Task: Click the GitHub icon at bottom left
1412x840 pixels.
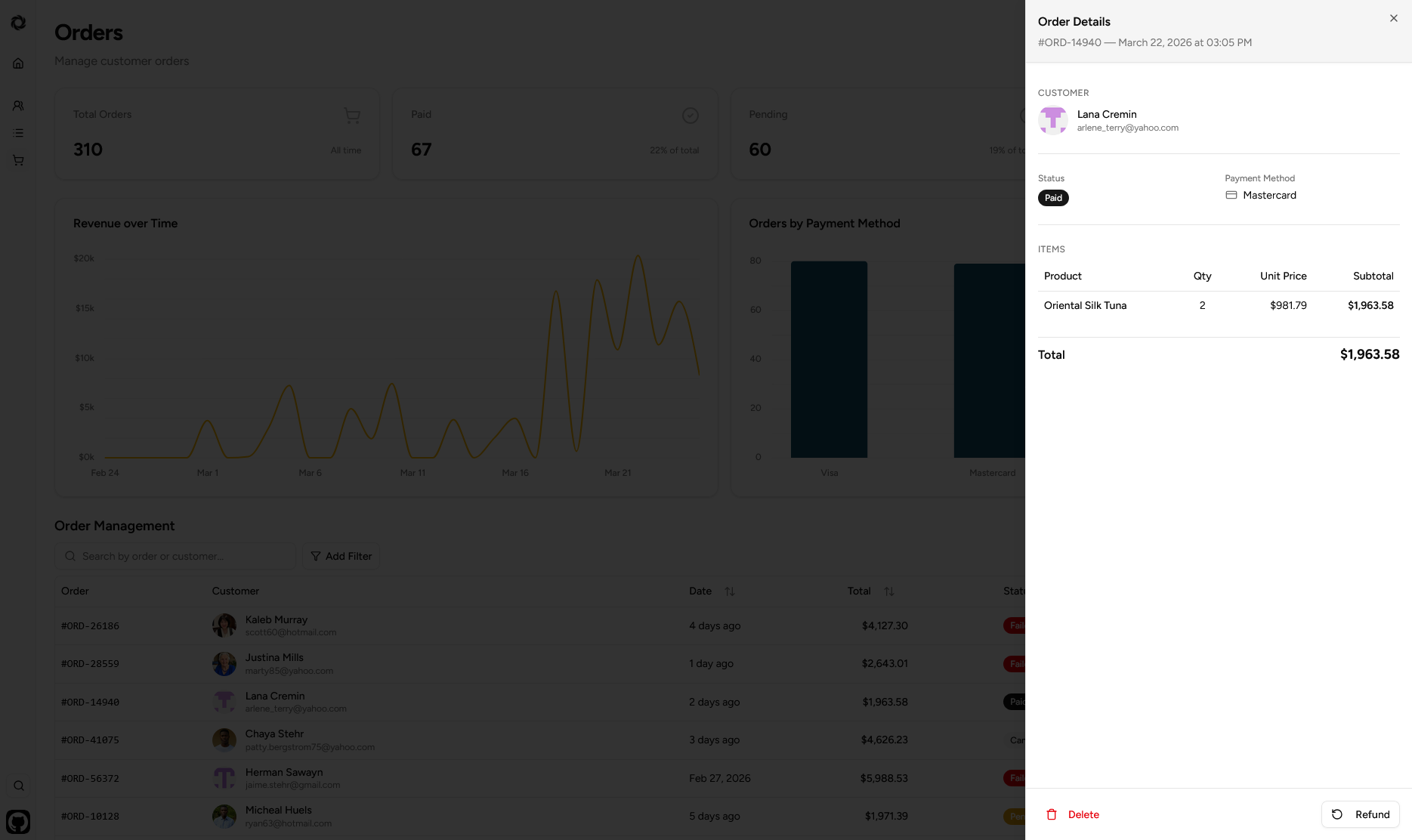Action: pyautogui.click(x=18, y=821)
